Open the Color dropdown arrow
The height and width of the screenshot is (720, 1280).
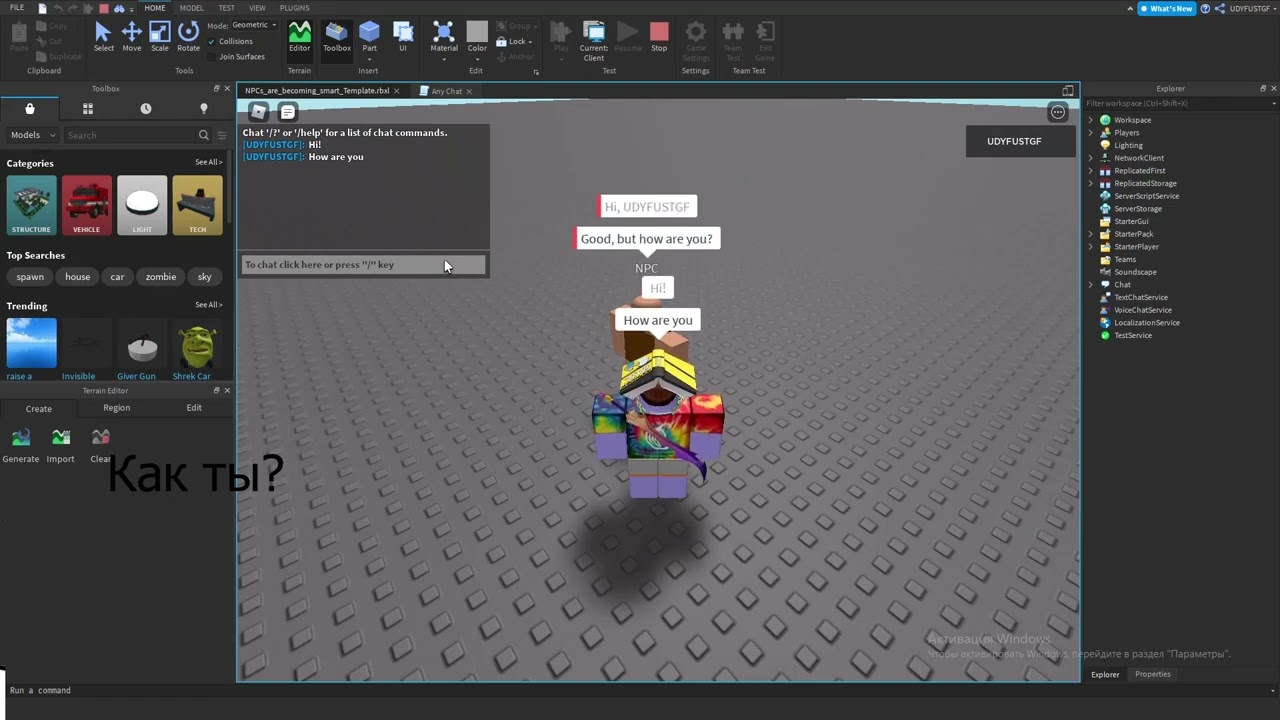(477, 58)
